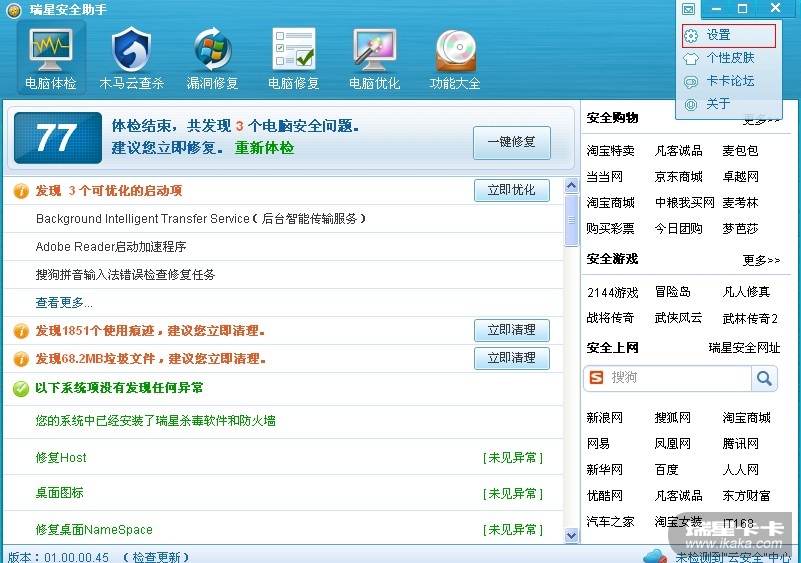801x563 pixels.
Task: Select 修复Host row
Action: coord(284,457)
